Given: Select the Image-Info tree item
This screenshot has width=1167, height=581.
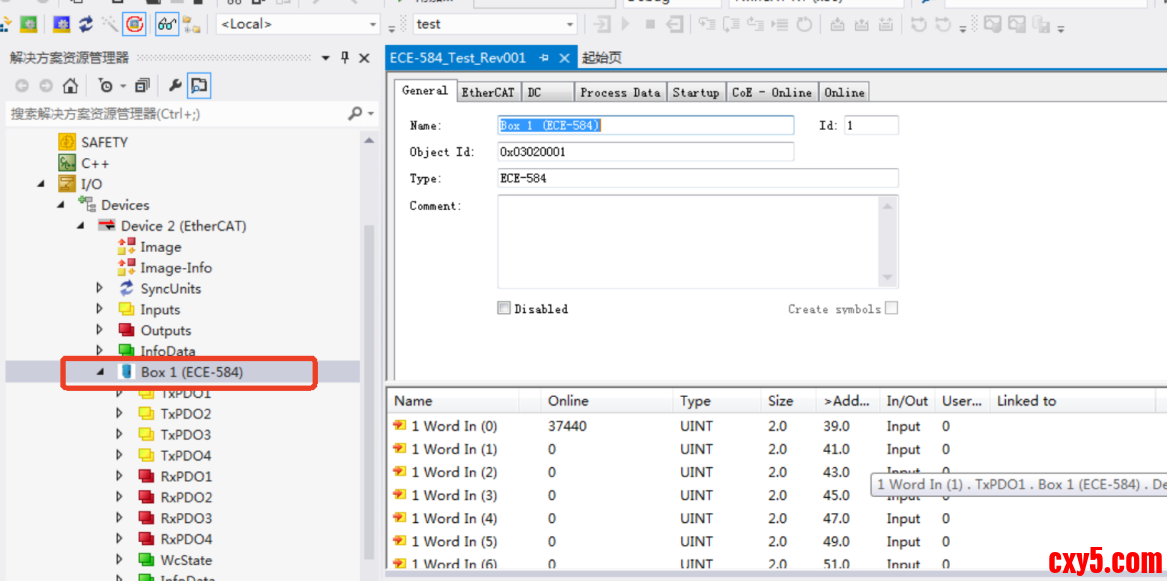Looking at the screenshot, I should coord(175,267).
